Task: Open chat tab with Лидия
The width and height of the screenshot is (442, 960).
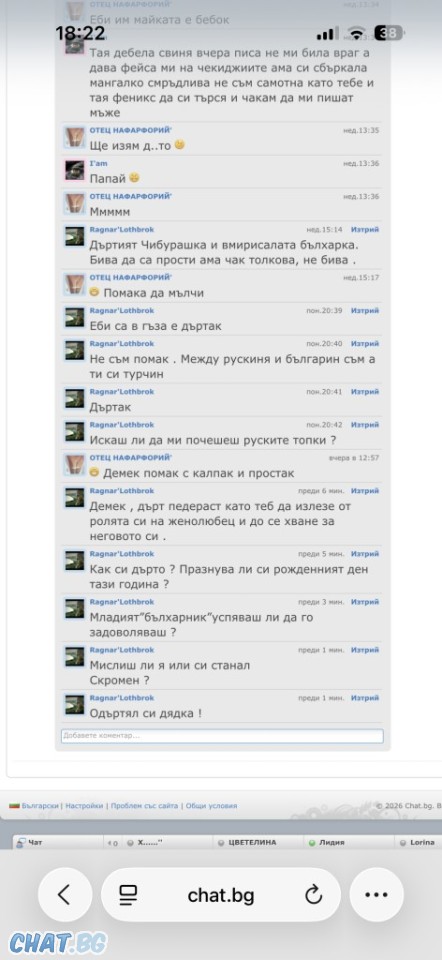Action: coord(331,842)
